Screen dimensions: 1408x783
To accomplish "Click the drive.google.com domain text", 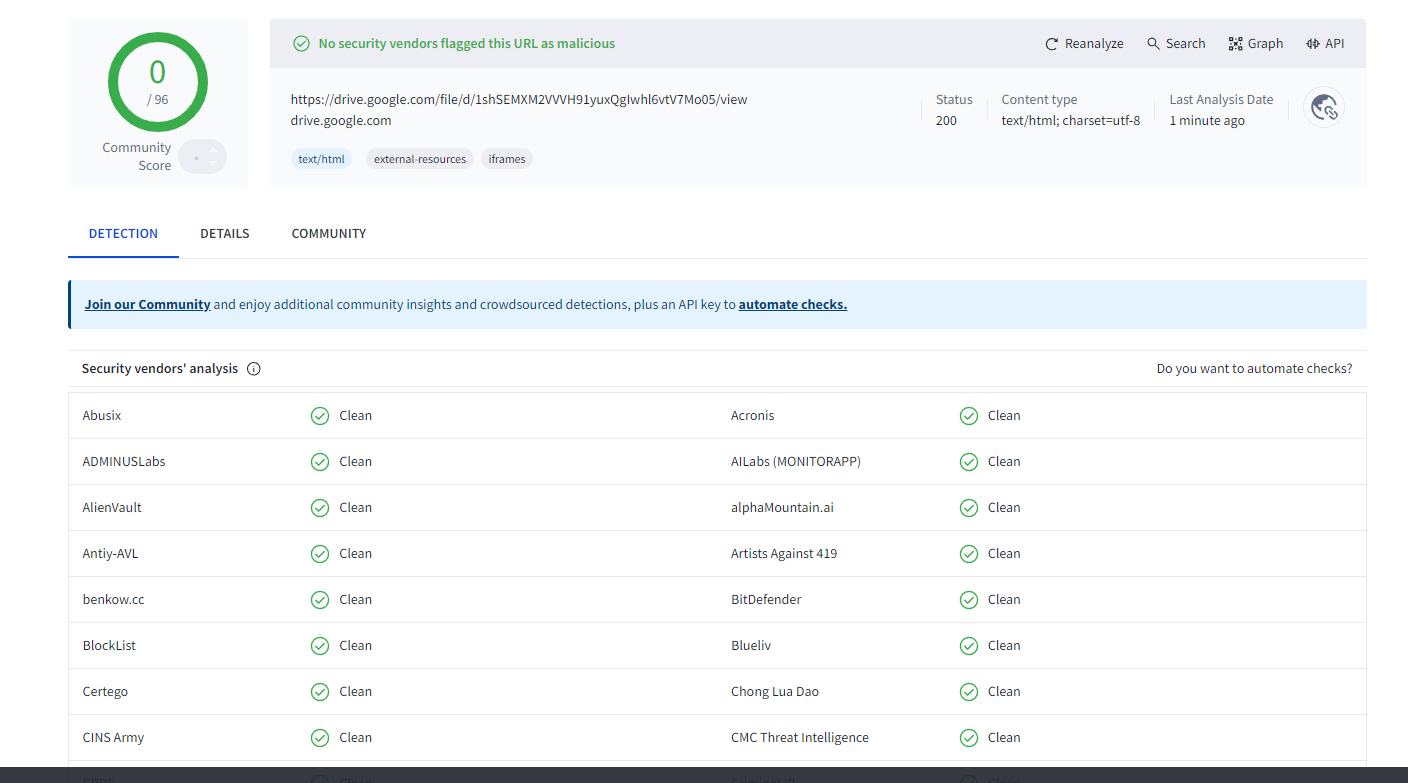I will tap(341, 121).
